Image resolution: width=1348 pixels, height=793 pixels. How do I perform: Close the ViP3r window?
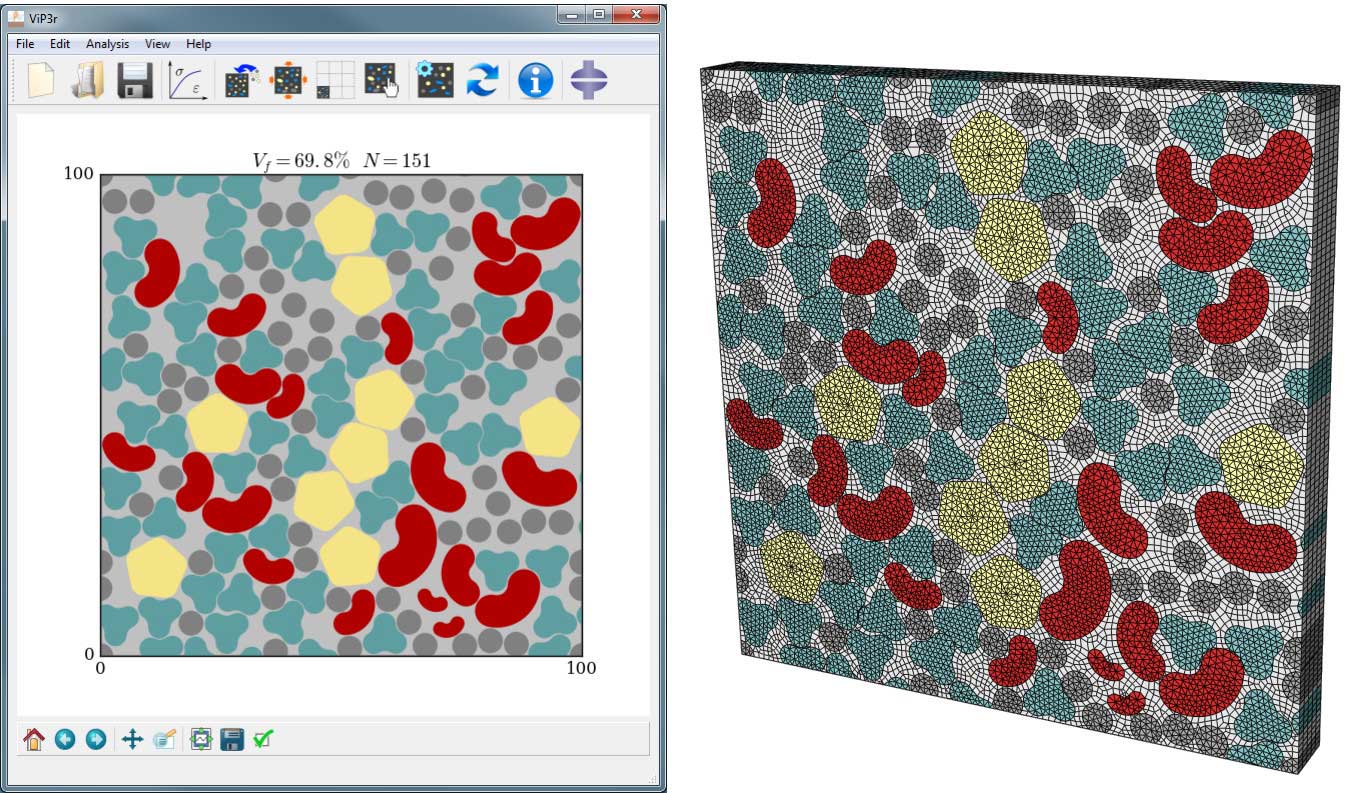[x=634, y=15]
